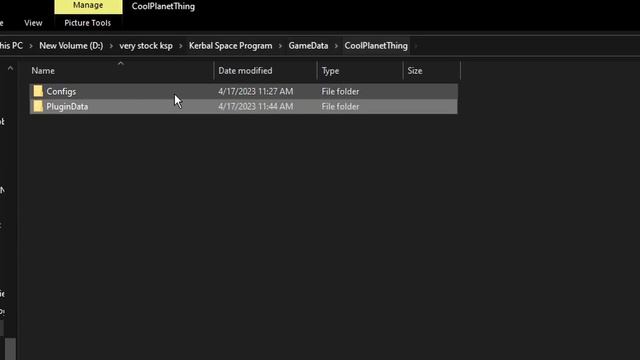Select the PluginData folder name
This screenshot has height=360, width=640.
point(67,107)
